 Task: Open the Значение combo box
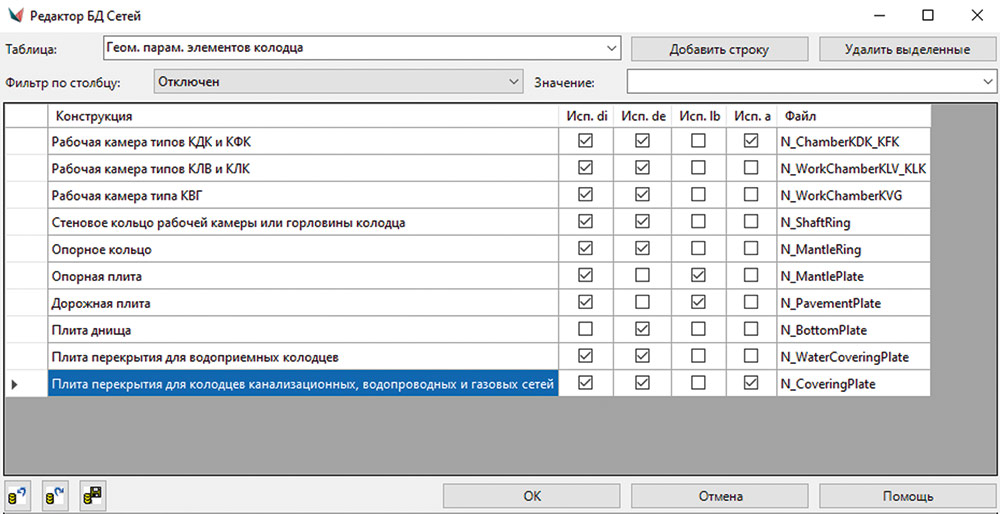[986, 81]
